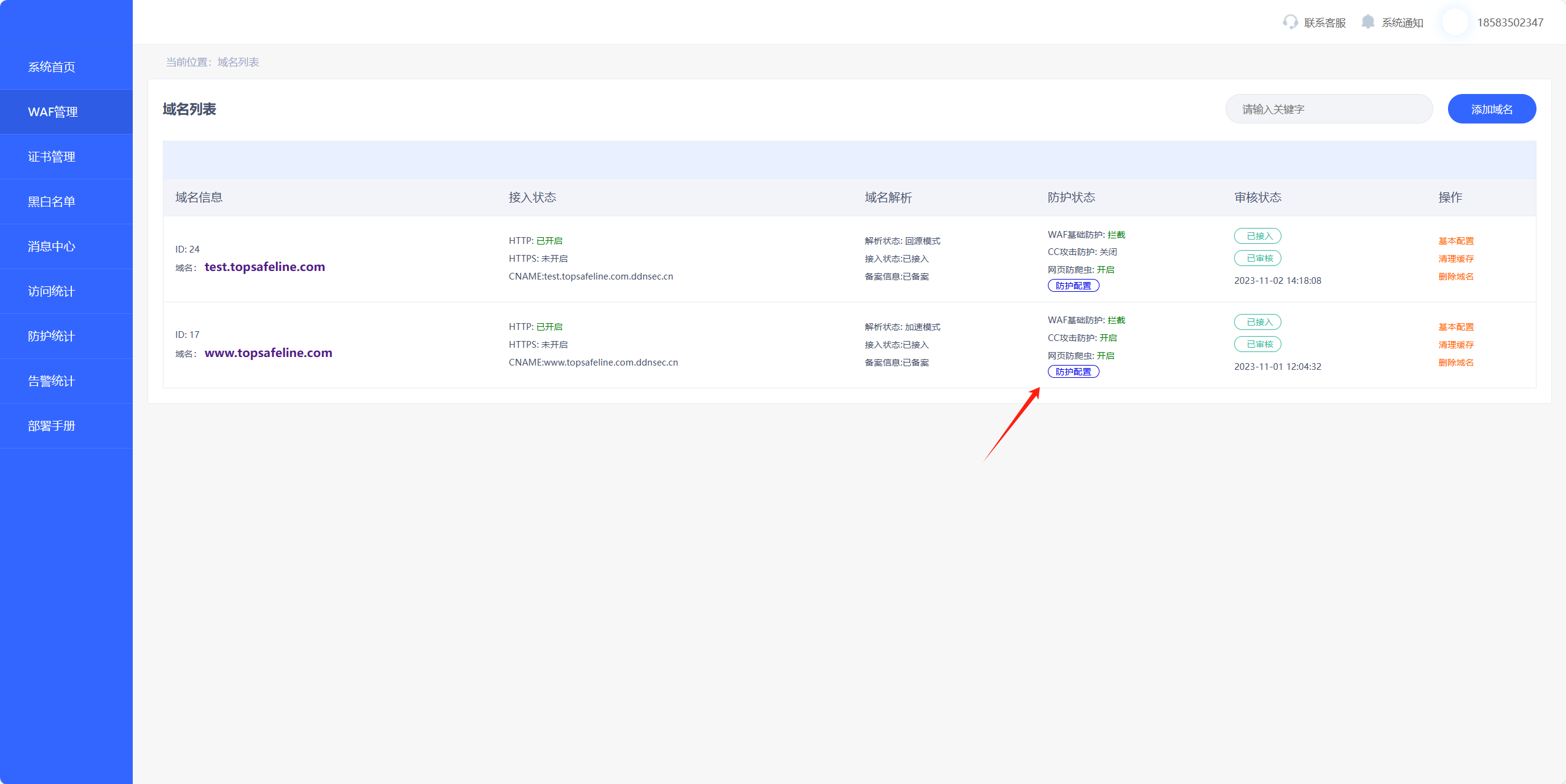Click 防护配置 for www.topsafeline.com
This screenshot has width=1566, height=784.
click(x=1073, y=372)
